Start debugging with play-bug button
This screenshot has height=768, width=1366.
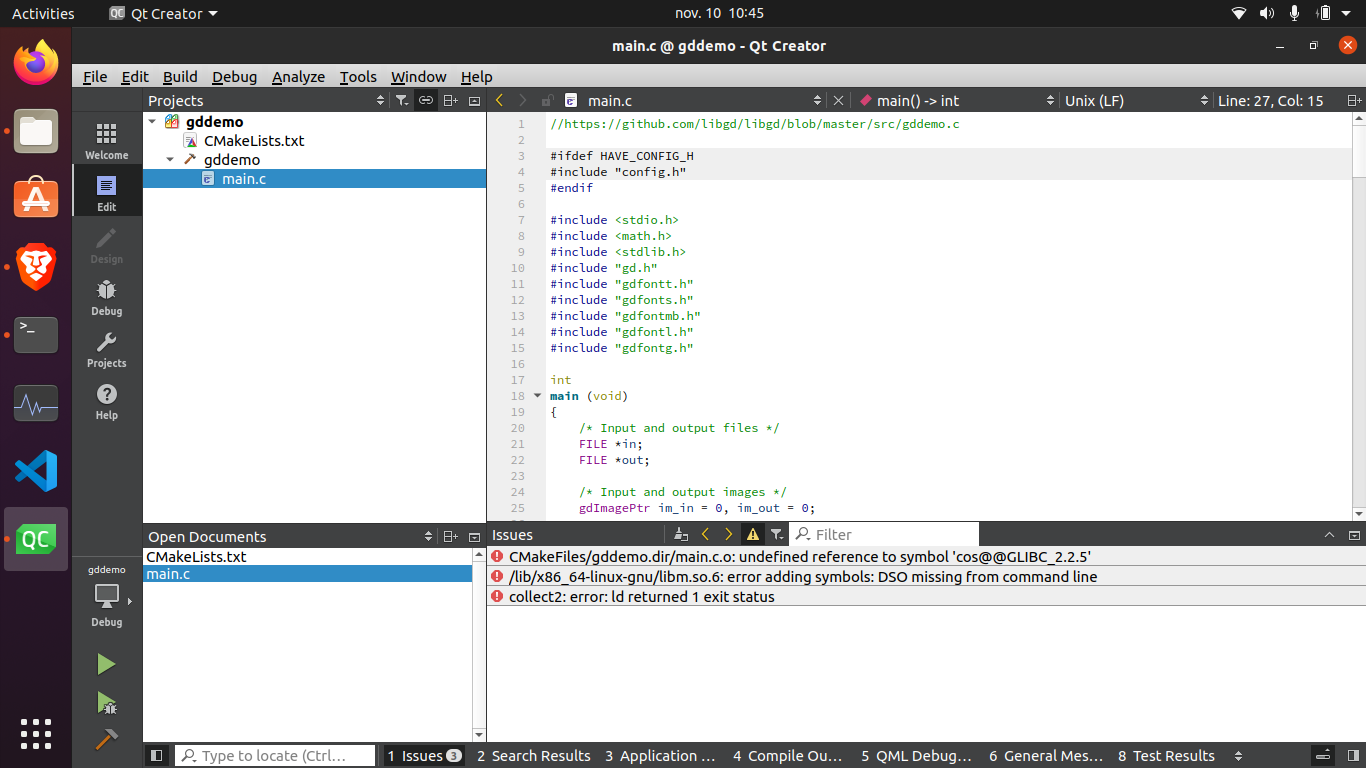(x=106, y=702)
